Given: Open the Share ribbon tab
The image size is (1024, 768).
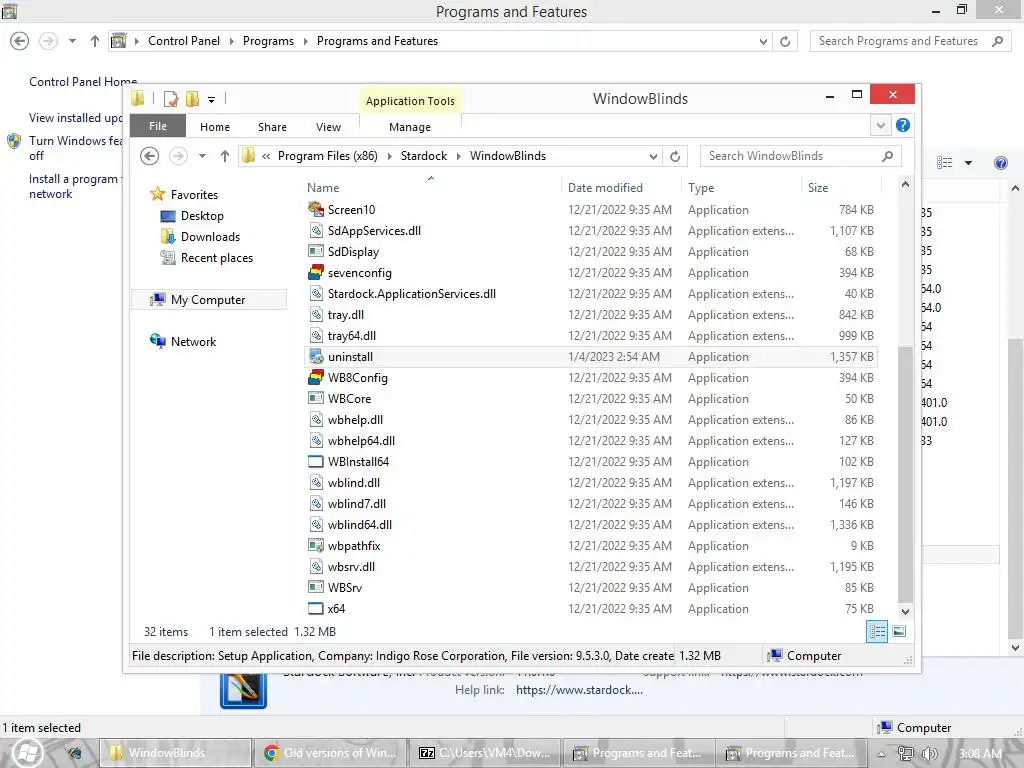Looking at the screenshot, I should (x=272, y=127).
